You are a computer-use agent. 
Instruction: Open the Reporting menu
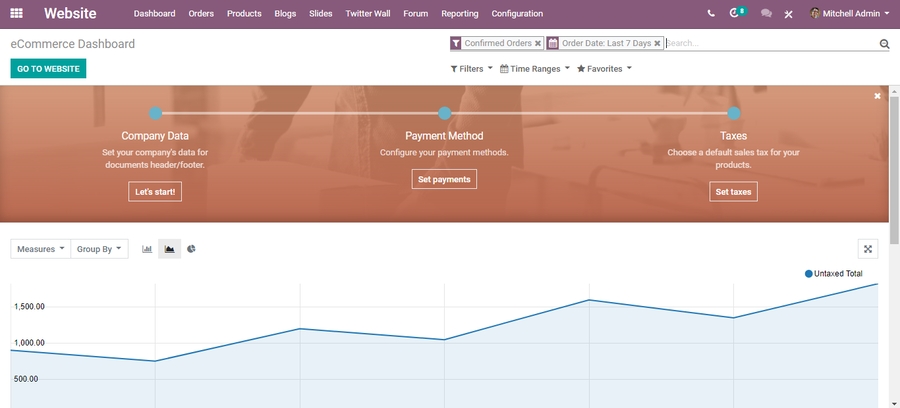[x=460, y=13]
